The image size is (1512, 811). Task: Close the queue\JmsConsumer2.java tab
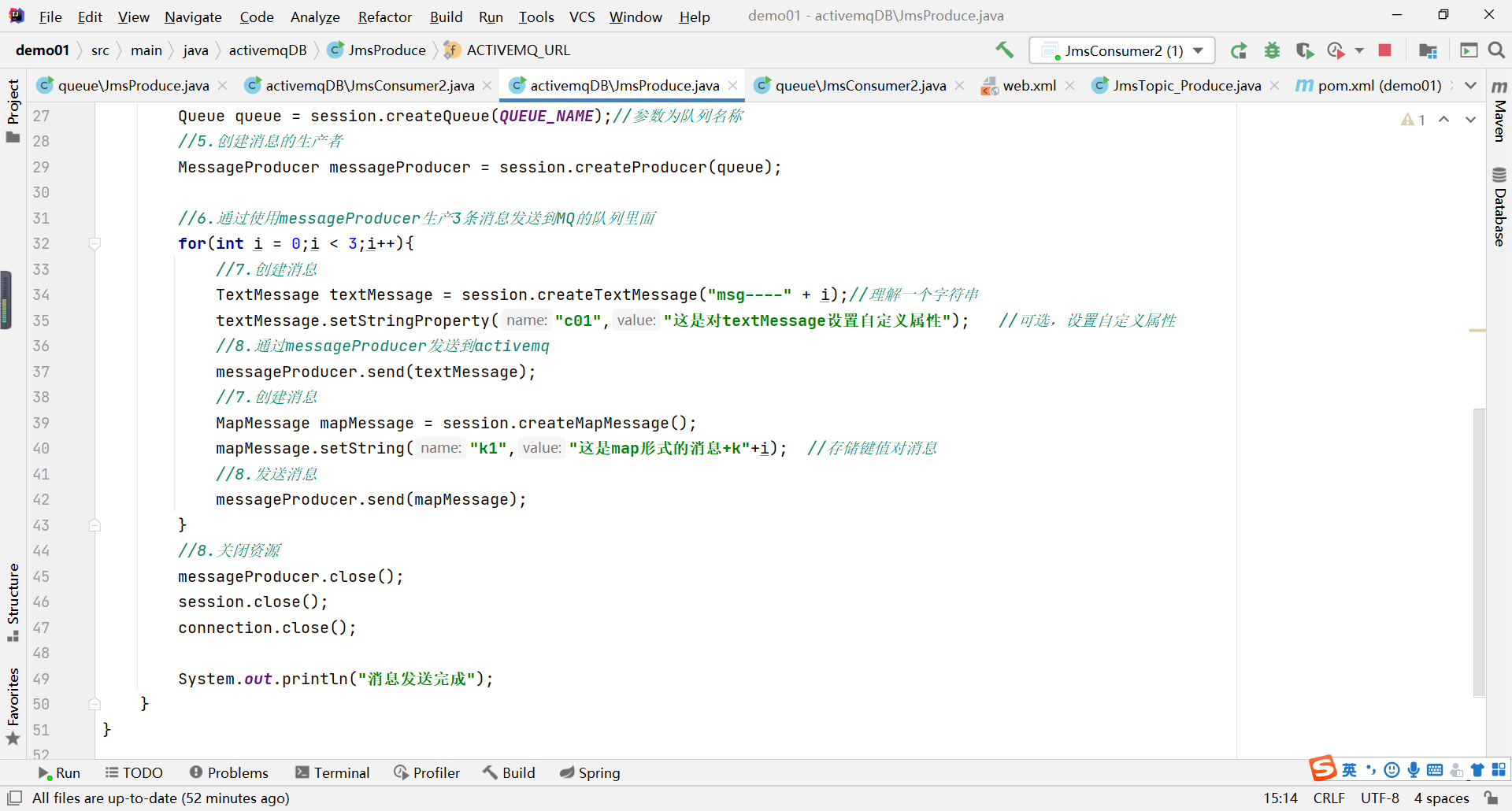coord(959,85)
